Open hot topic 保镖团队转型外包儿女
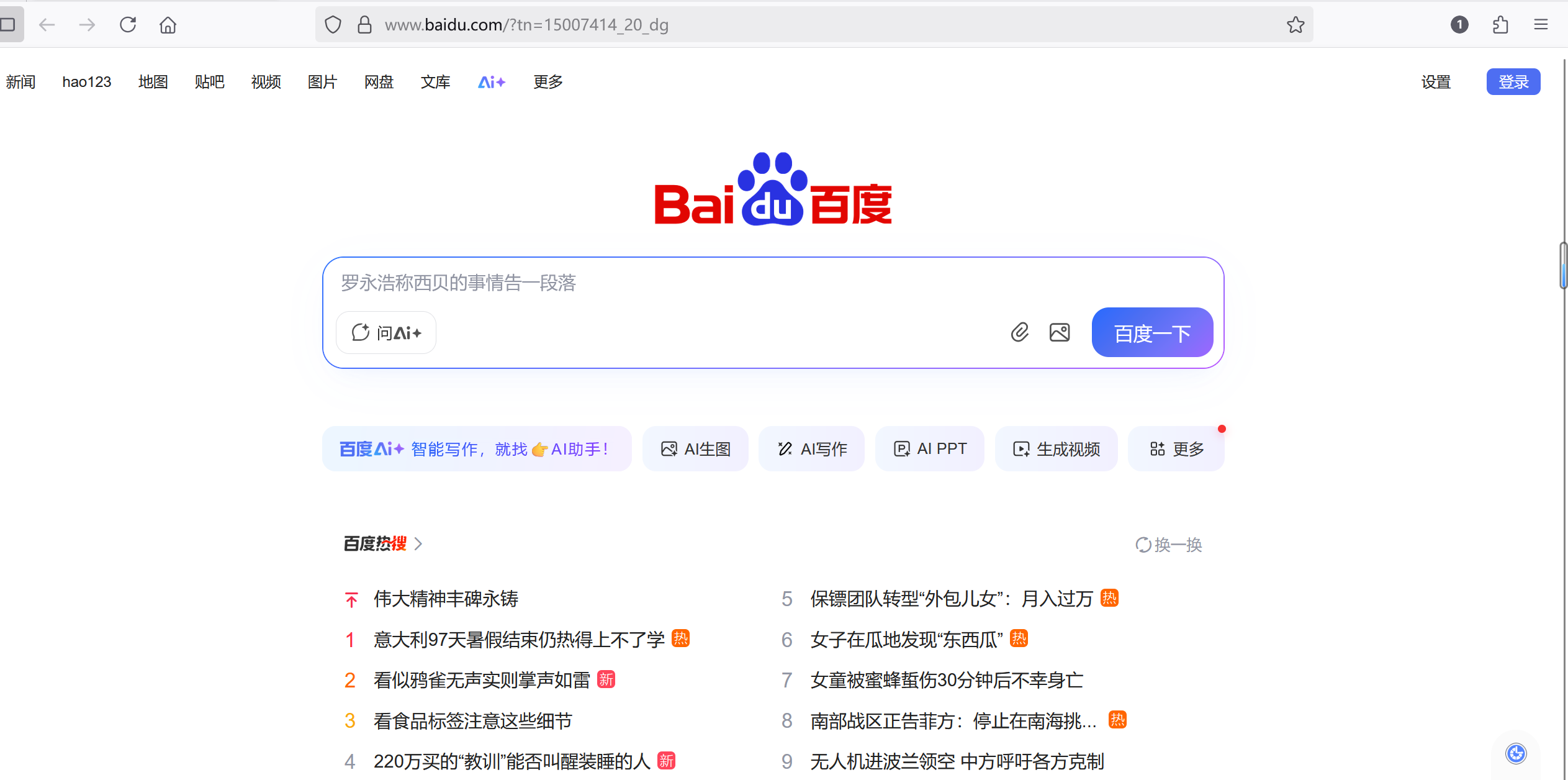 tap(952, 599)
